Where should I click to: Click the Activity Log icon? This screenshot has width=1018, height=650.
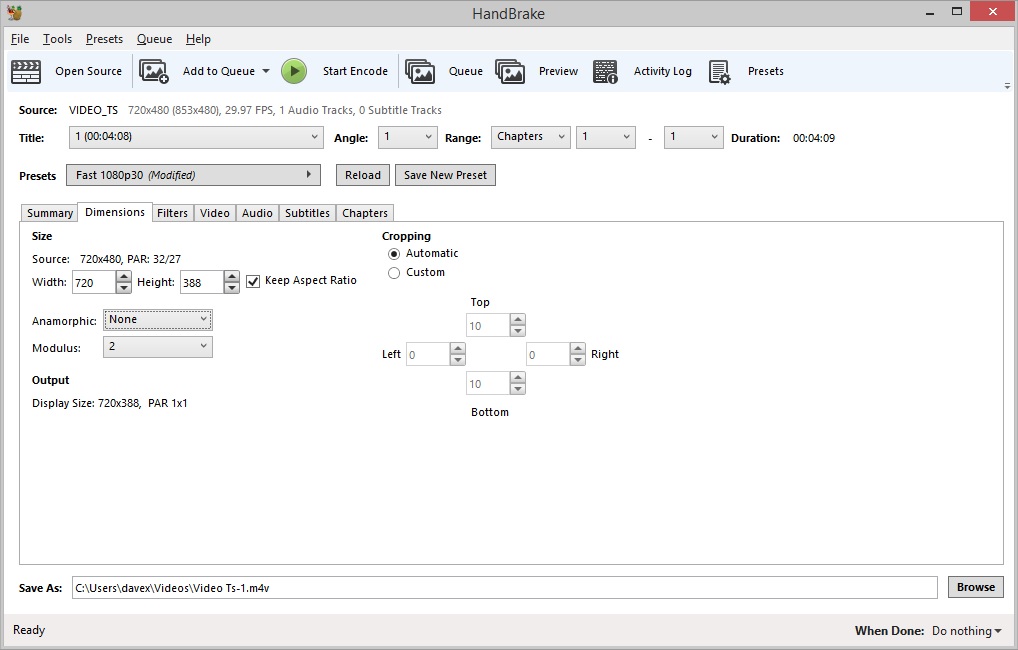(x=605, y=71)
